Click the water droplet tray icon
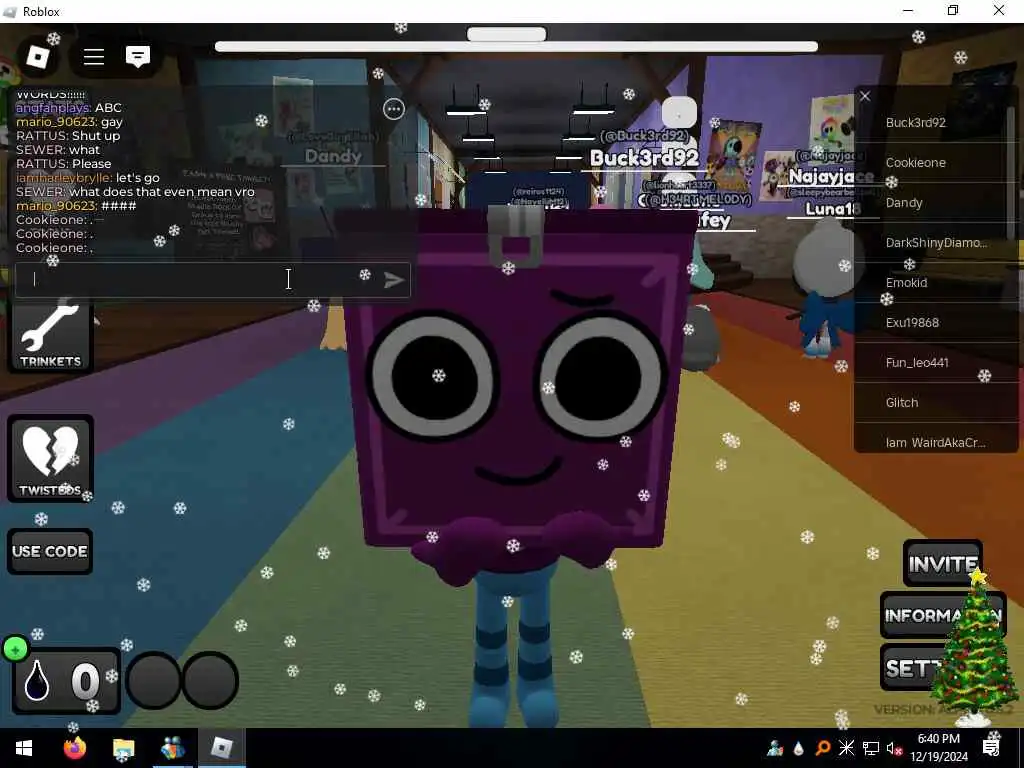Screen dimensions: 1024x768 [799, 748]
